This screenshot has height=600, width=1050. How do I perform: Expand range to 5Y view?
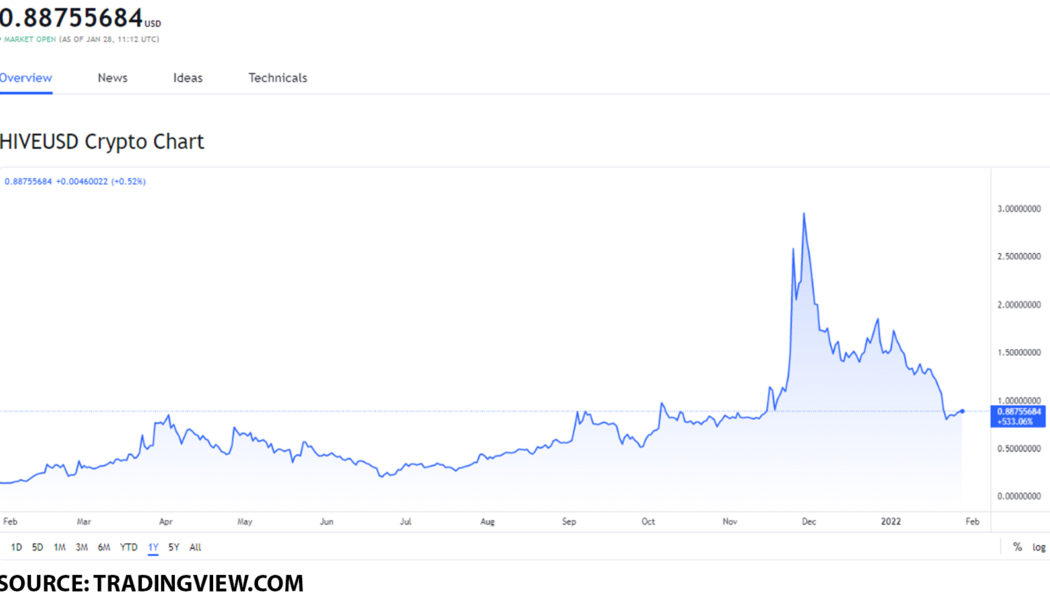pyautogui.click(x=171, y=547)
